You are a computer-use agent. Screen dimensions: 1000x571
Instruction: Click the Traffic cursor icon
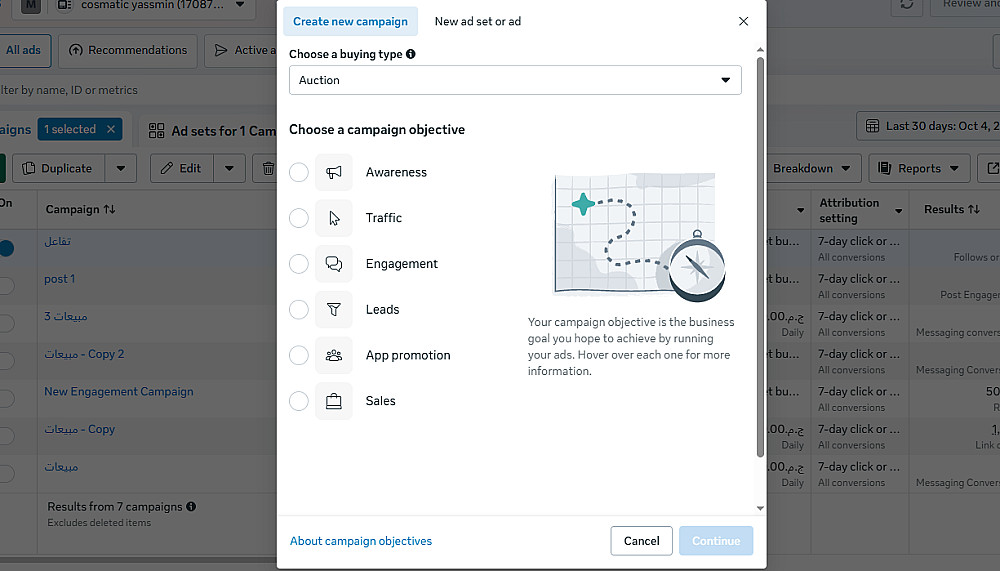(x=334, y=218)
